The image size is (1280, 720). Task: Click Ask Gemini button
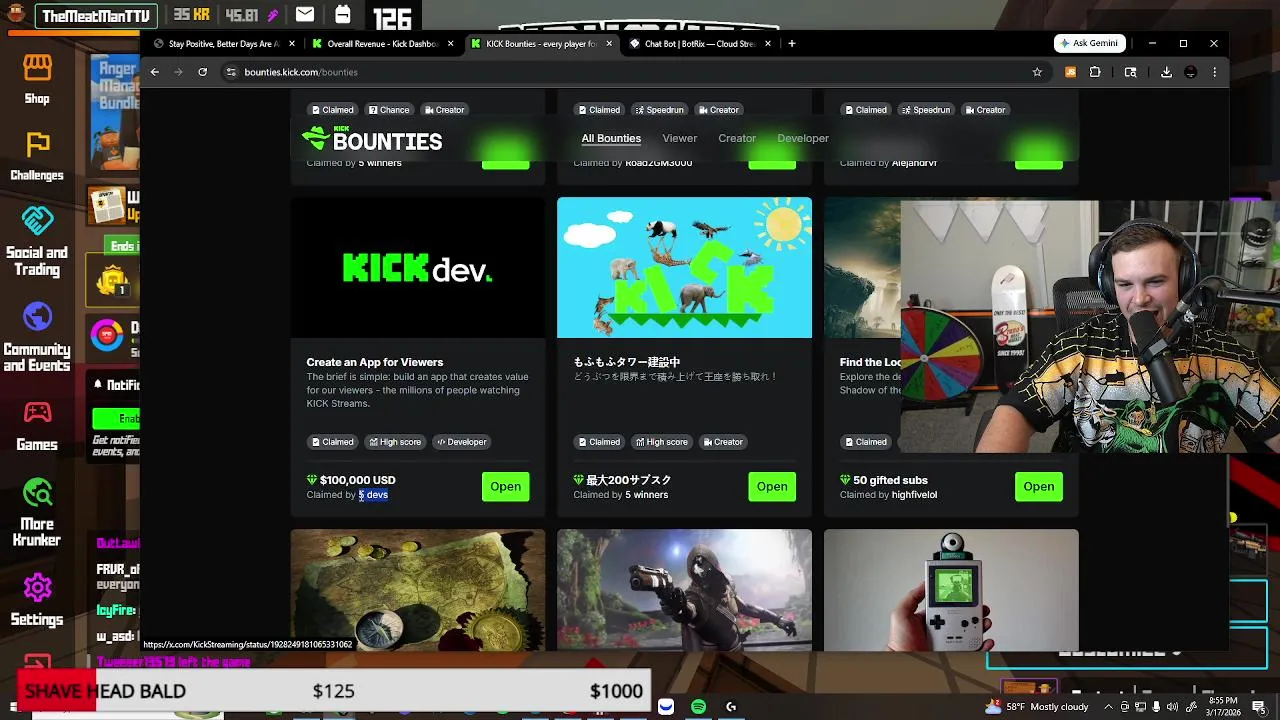pos(1090,43)
